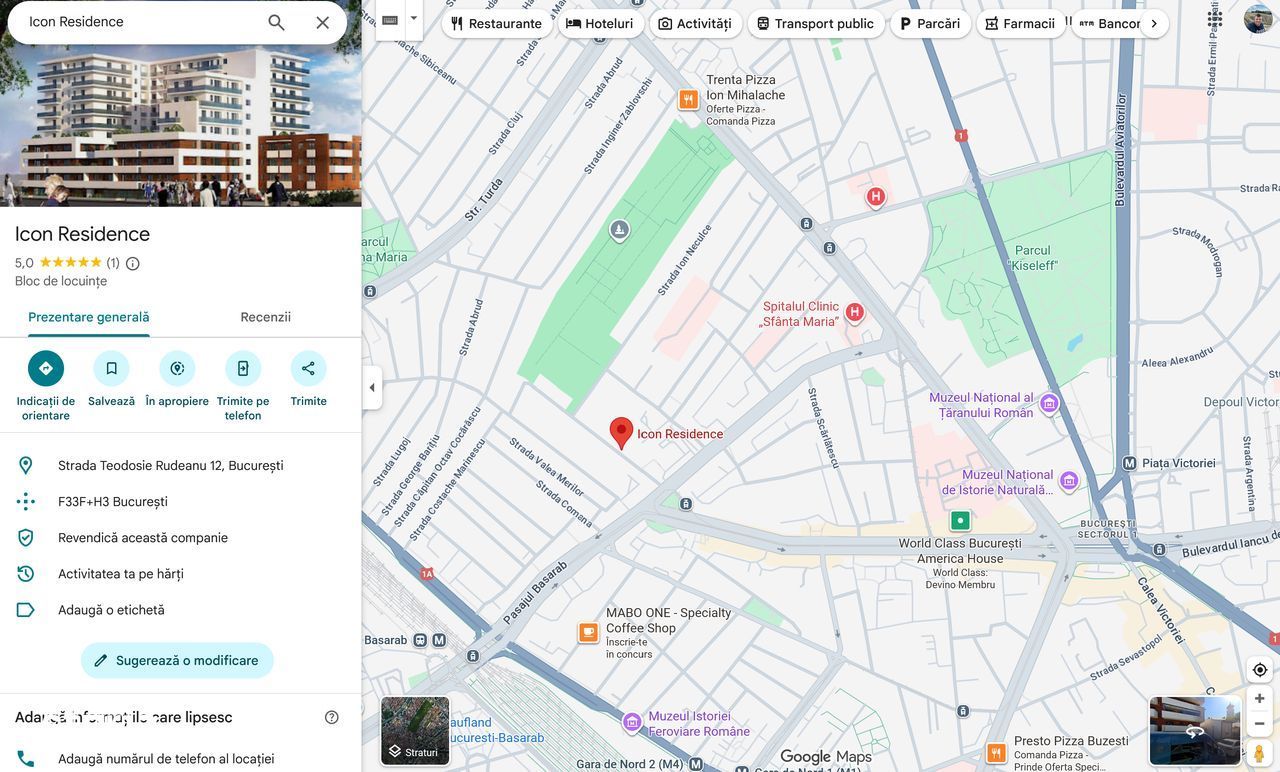The image size is (1280, 772).
Task: Zoom in the map with plus button
Action: 1259,698
